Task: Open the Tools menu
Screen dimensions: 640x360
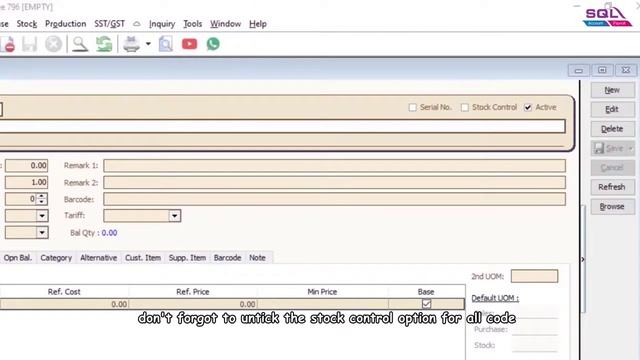Action: pos(192,24)
